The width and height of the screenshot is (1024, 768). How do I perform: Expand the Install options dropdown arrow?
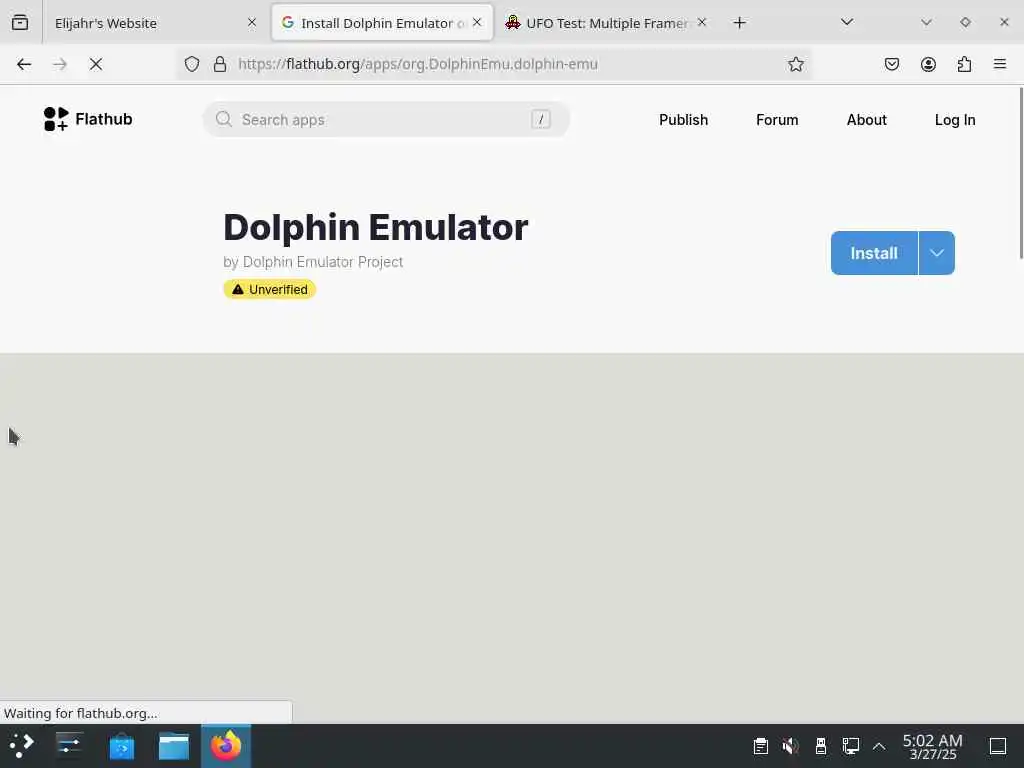tap(936, 253)
